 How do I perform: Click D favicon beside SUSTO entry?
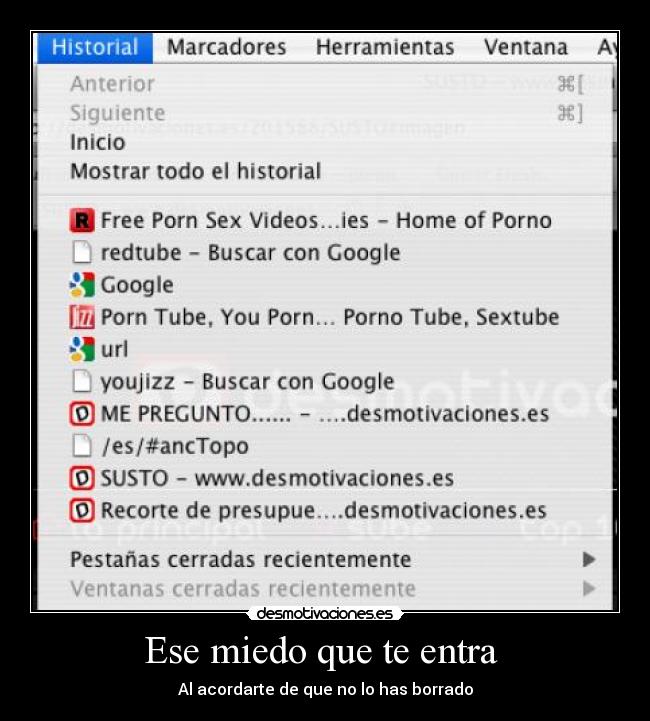[82, 478]
